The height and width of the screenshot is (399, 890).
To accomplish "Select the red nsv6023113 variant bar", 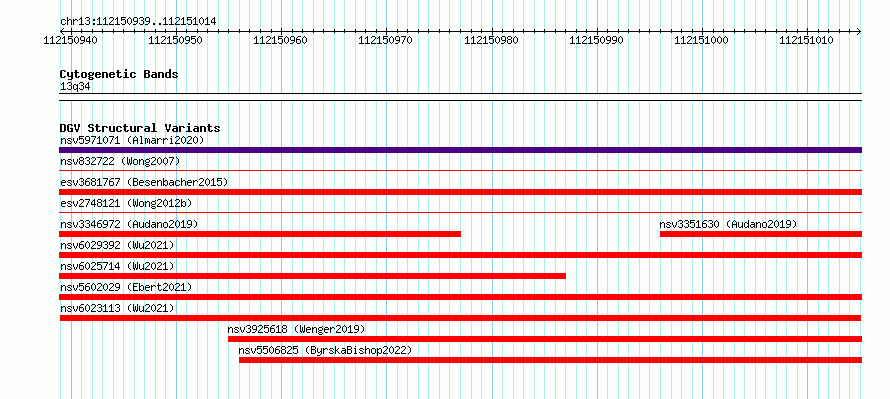I will point(460,318).
